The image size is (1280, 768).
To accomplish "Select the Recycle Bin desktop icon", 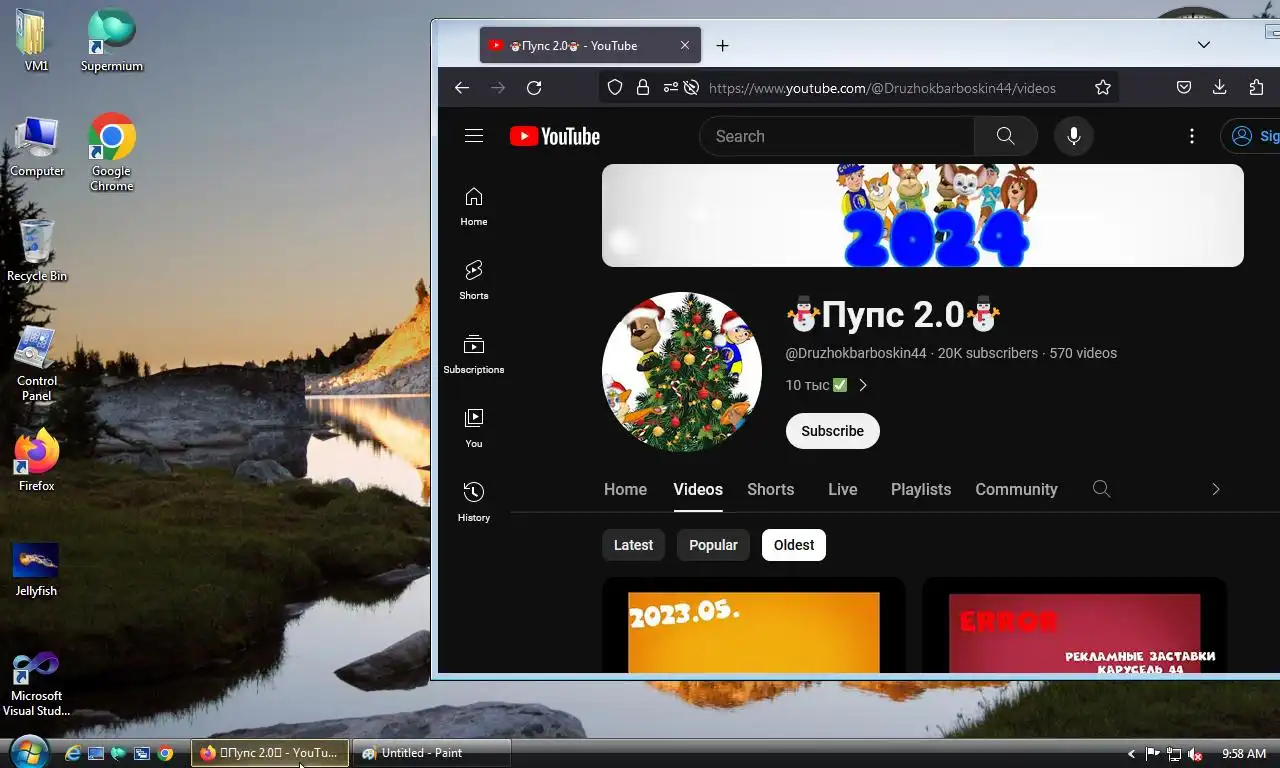I will coord(37,250).
